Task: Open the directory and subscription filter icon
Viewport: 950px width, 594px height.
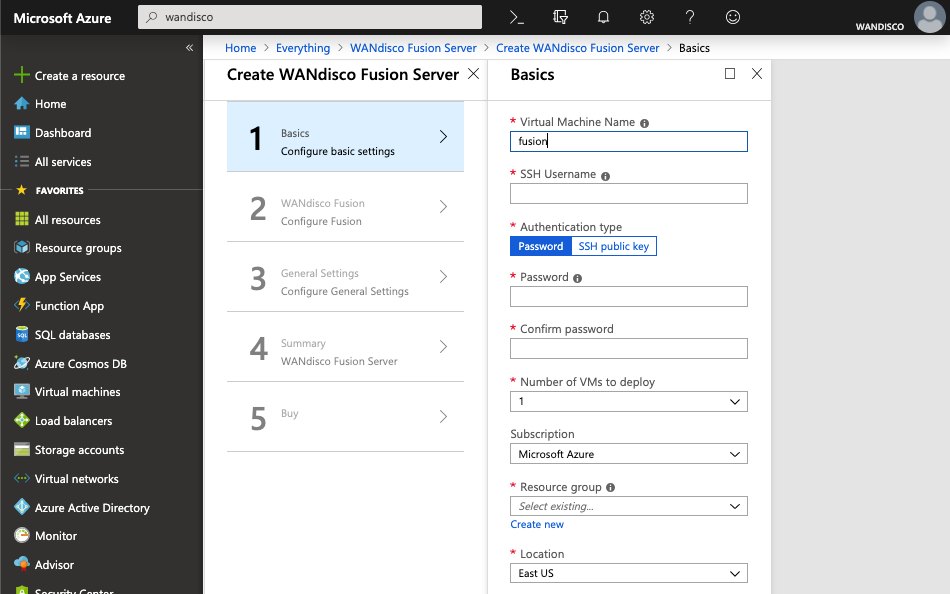Action: [560, 17]
